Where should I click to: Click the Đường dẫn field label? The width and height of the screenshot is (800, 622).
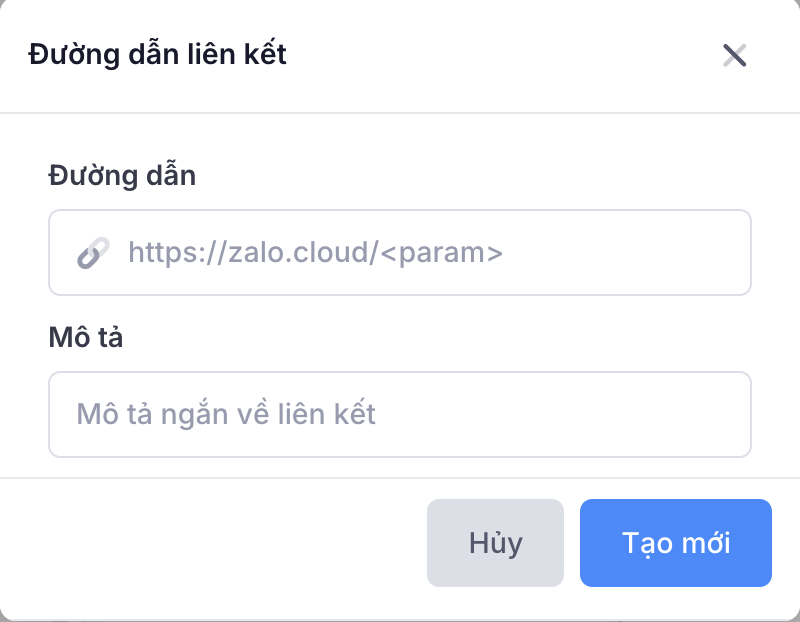tap(122, 176)
